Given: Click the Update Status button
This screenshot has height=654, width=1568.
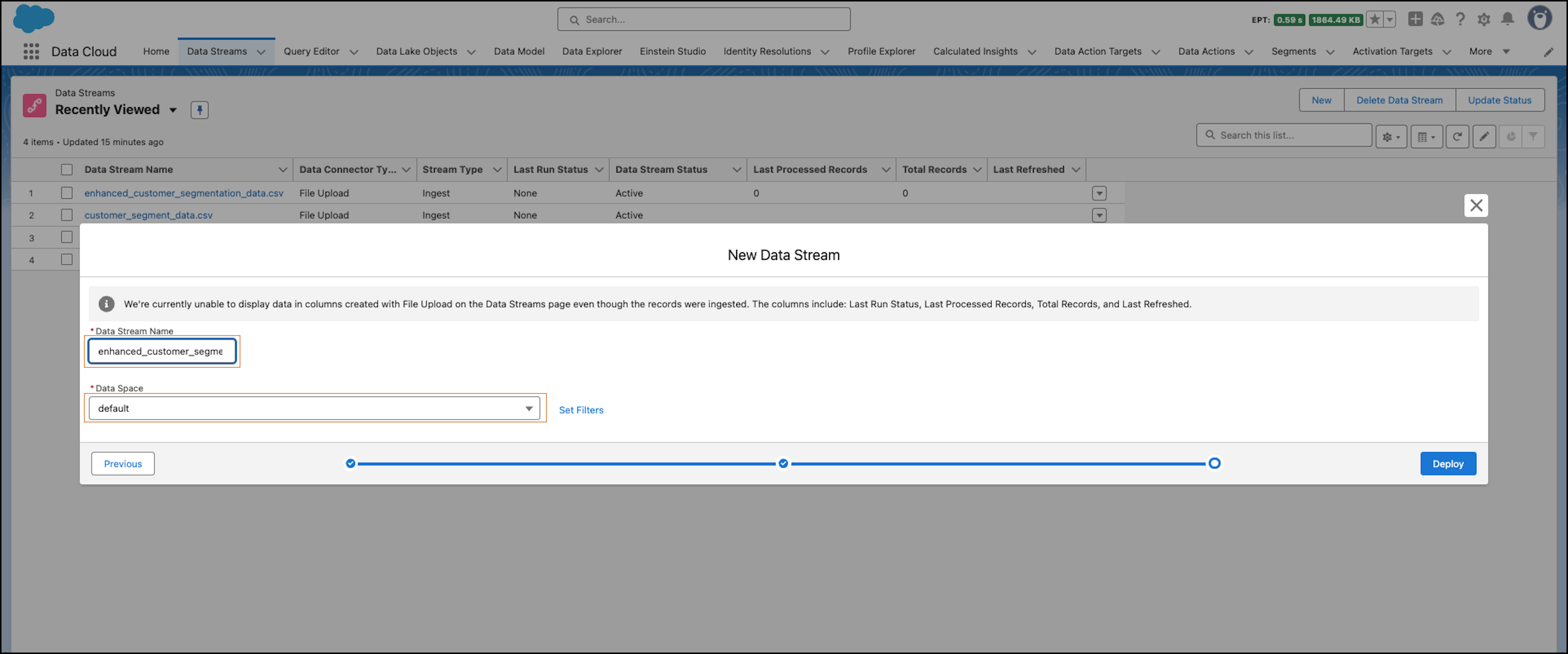Looking at the screenshot, I should pyautogui.click(x=1499, y=100).
